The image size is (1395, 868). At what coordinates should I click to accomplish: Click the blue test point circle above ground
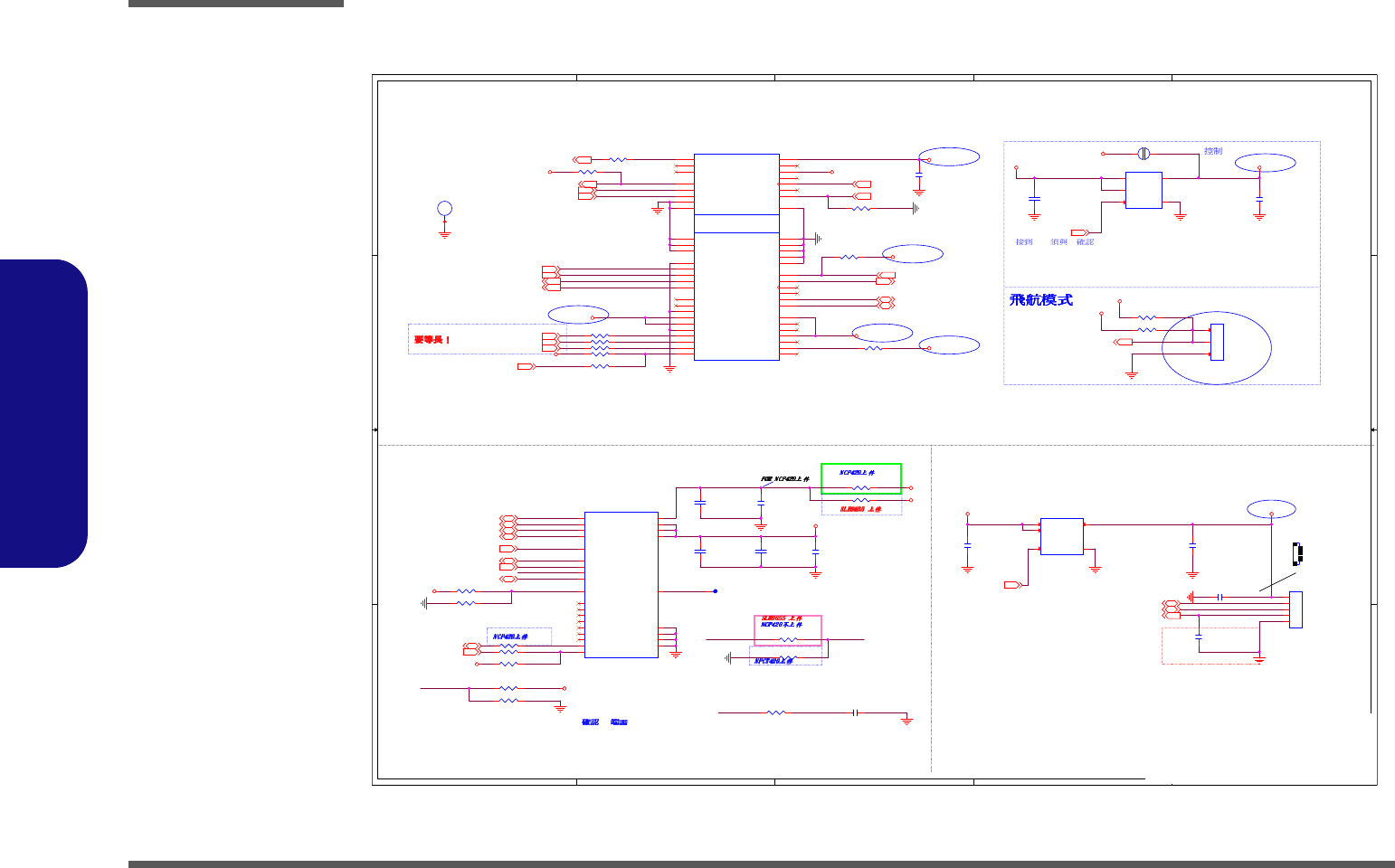pyautogui.click(x=444, y=208)
